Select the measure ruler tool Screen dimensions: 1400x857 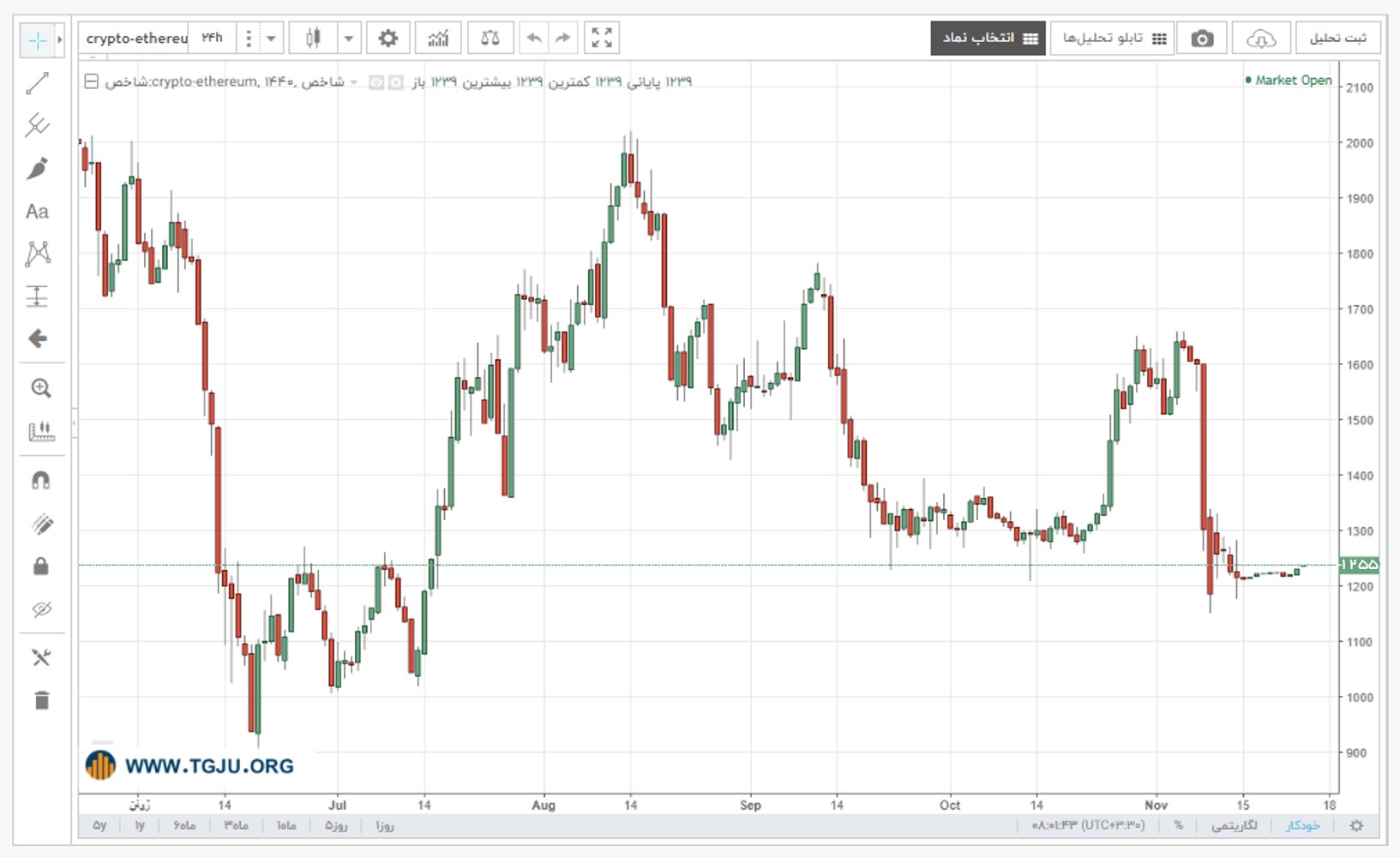(40, 431)
